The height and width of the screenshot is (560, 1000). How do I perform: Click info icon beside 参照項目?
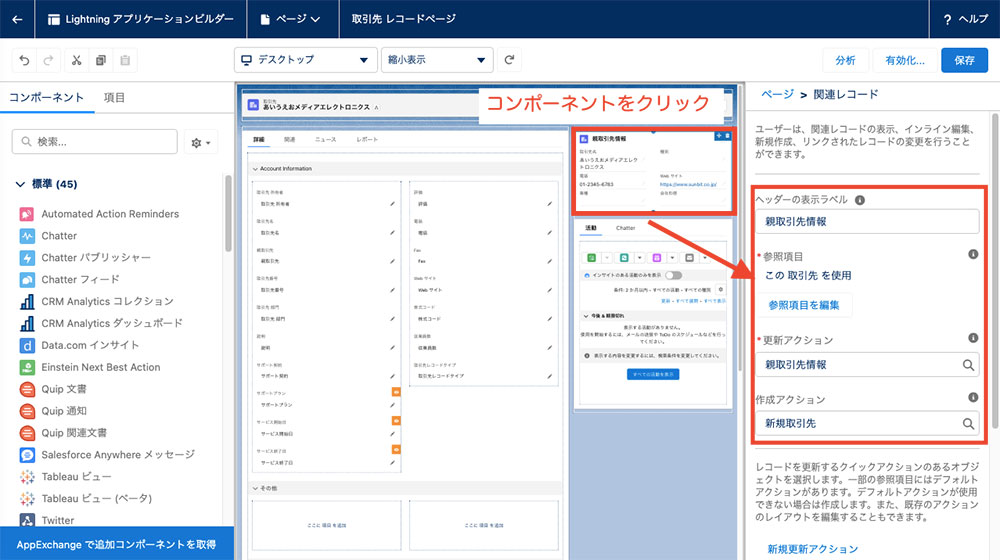pyautogui.click(x=973, y=254)
